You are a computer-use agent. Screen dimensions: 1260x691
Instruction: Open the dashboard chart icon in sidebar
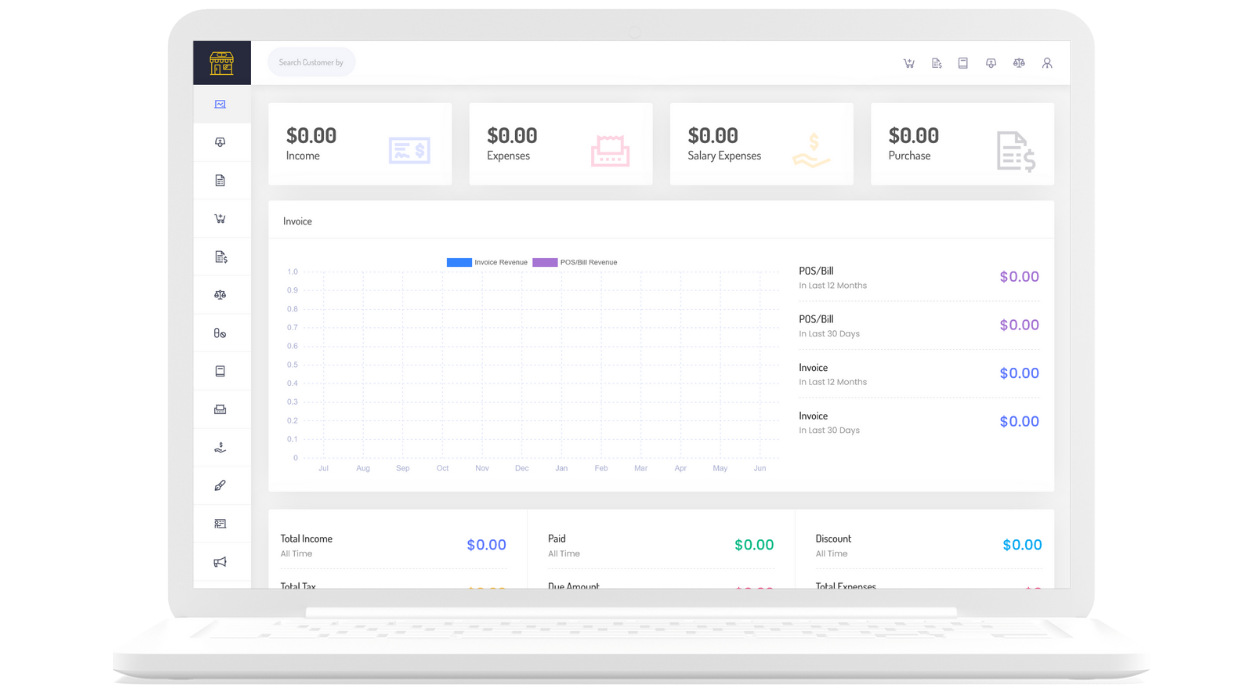(x=220, y=104)
